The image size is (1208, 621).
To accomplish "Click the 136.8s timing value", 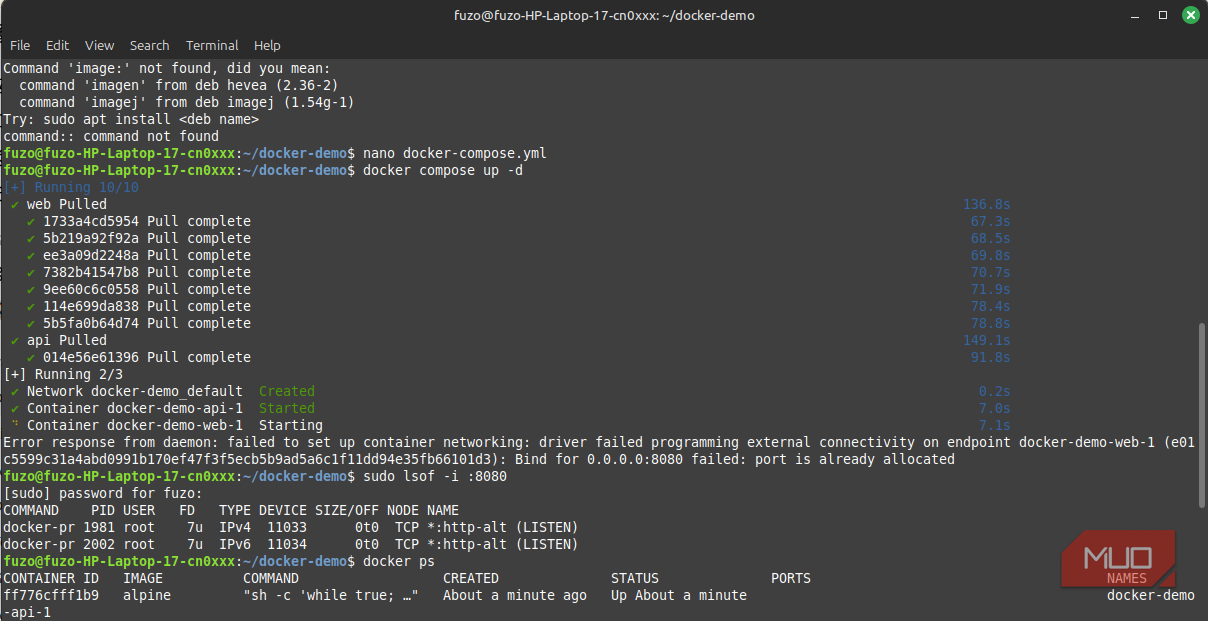I will point(987,204).
